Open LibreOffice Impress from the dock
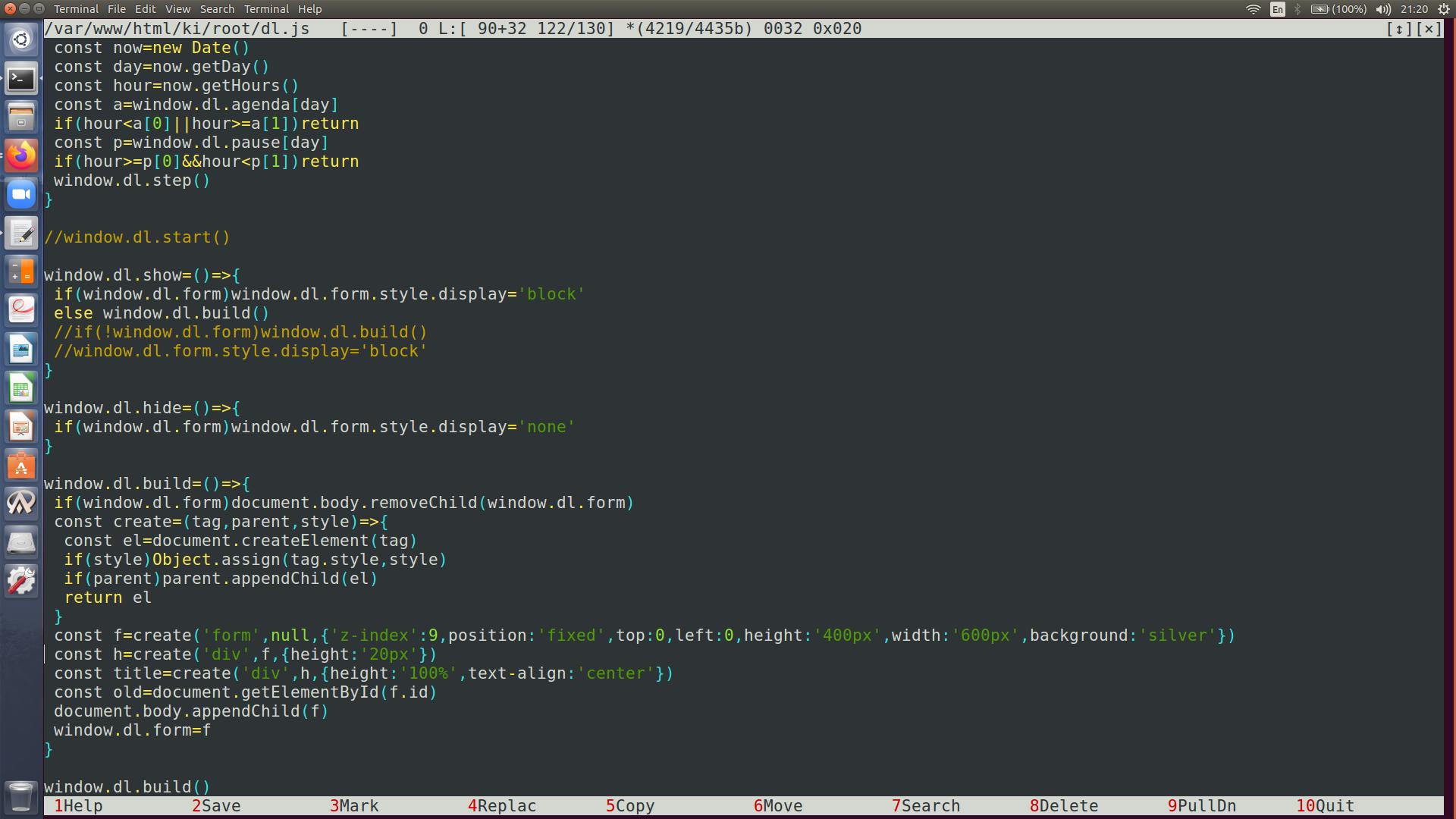The image size is (1456, 819). click(x=21, y=427)
